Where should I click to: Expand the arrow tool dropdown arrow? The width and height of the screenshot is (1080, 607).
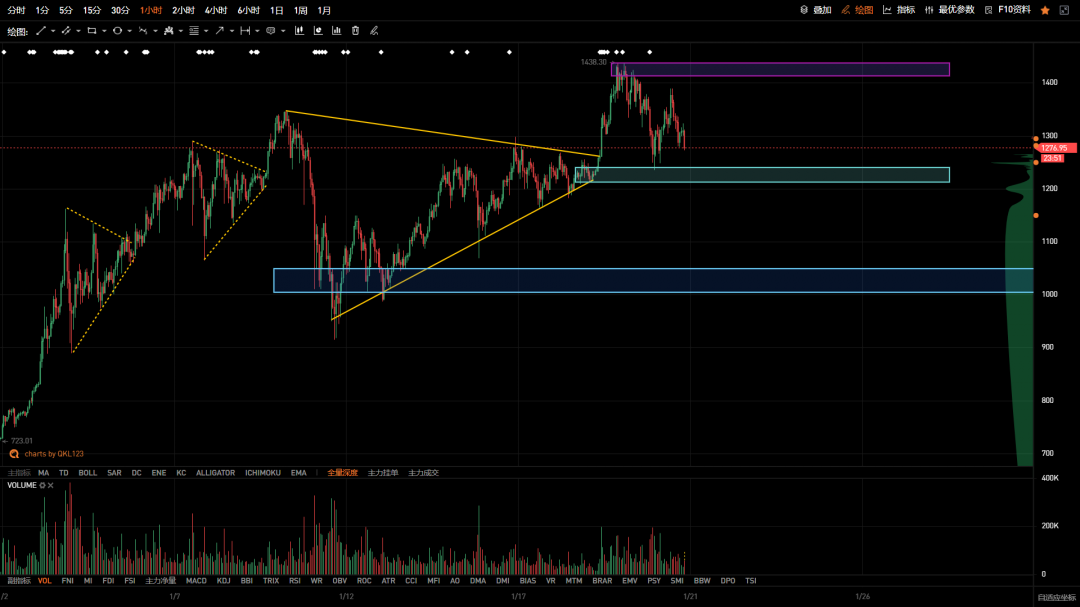tap(231, 31)
